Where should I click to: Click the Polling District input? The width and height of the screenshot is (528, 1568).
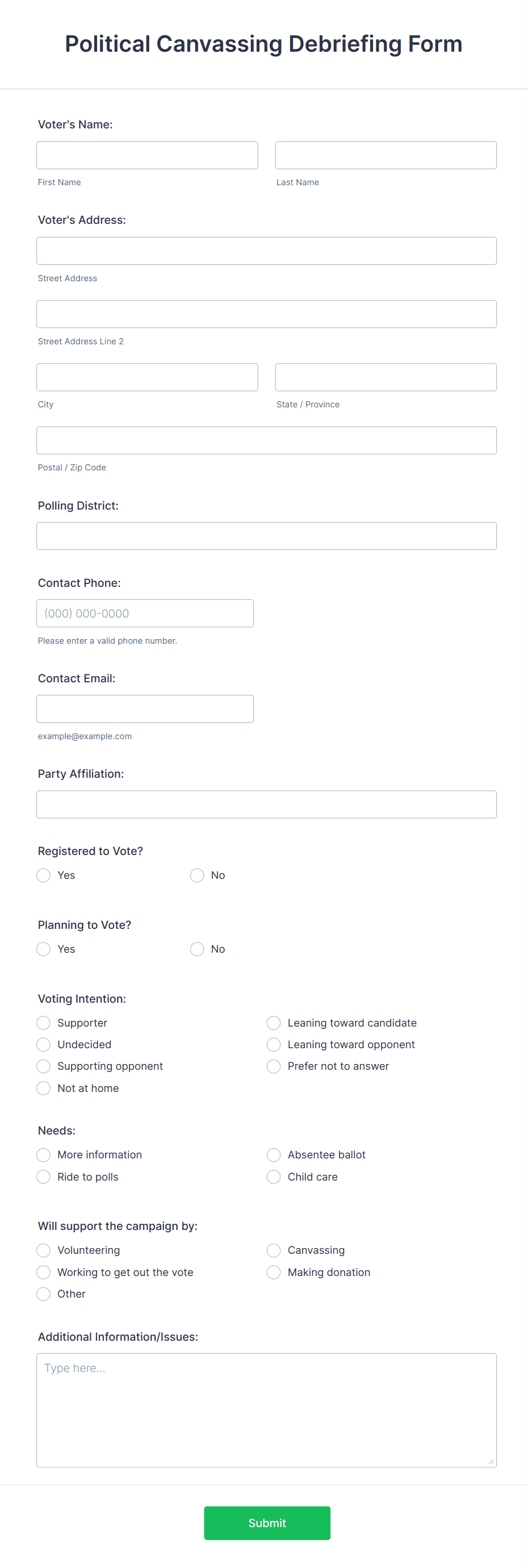266,536
